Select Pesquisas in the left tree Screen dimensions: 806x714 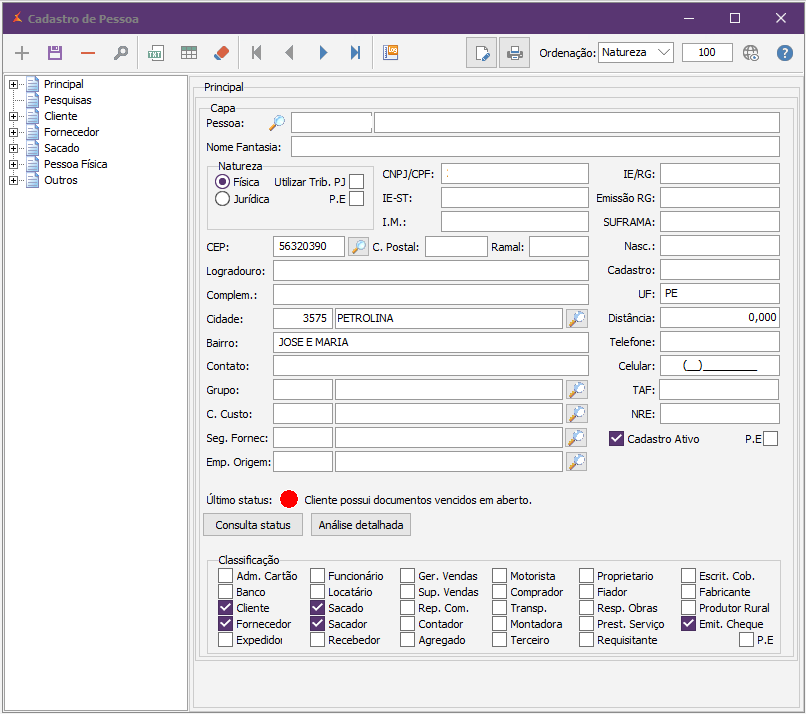point(67,101)
